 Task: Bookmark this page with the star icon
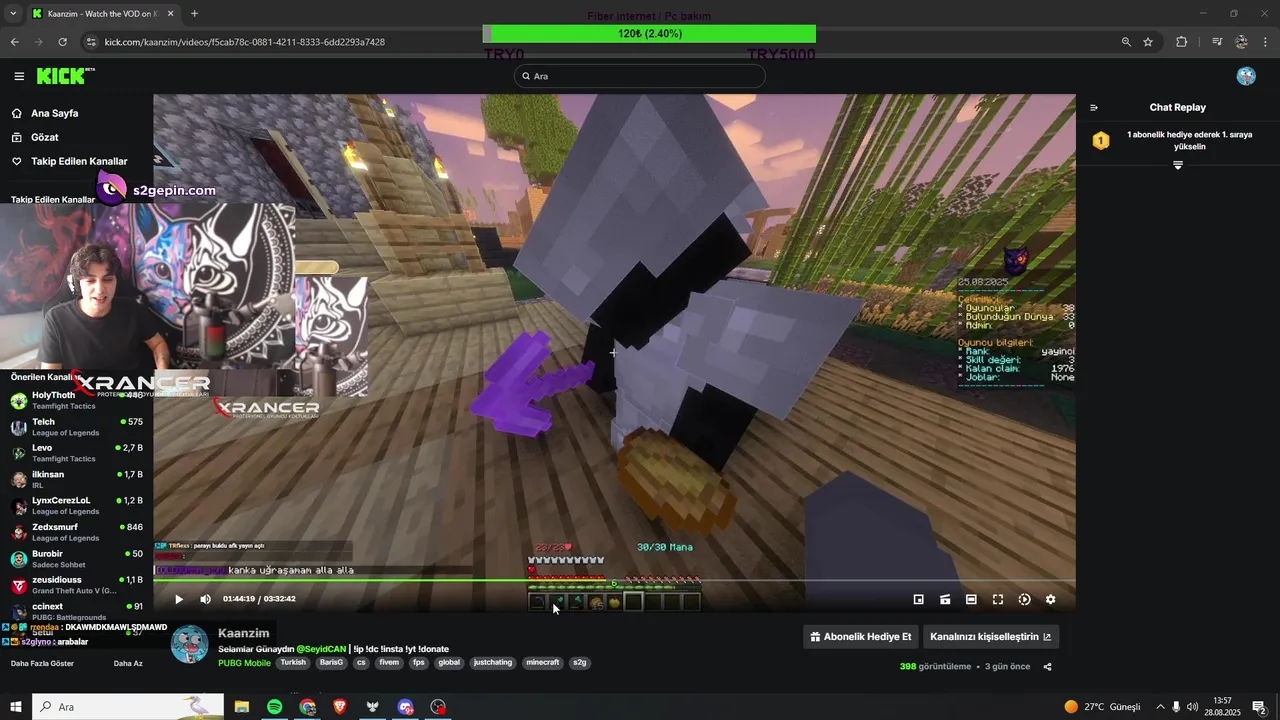click(x=1148, y=42)
